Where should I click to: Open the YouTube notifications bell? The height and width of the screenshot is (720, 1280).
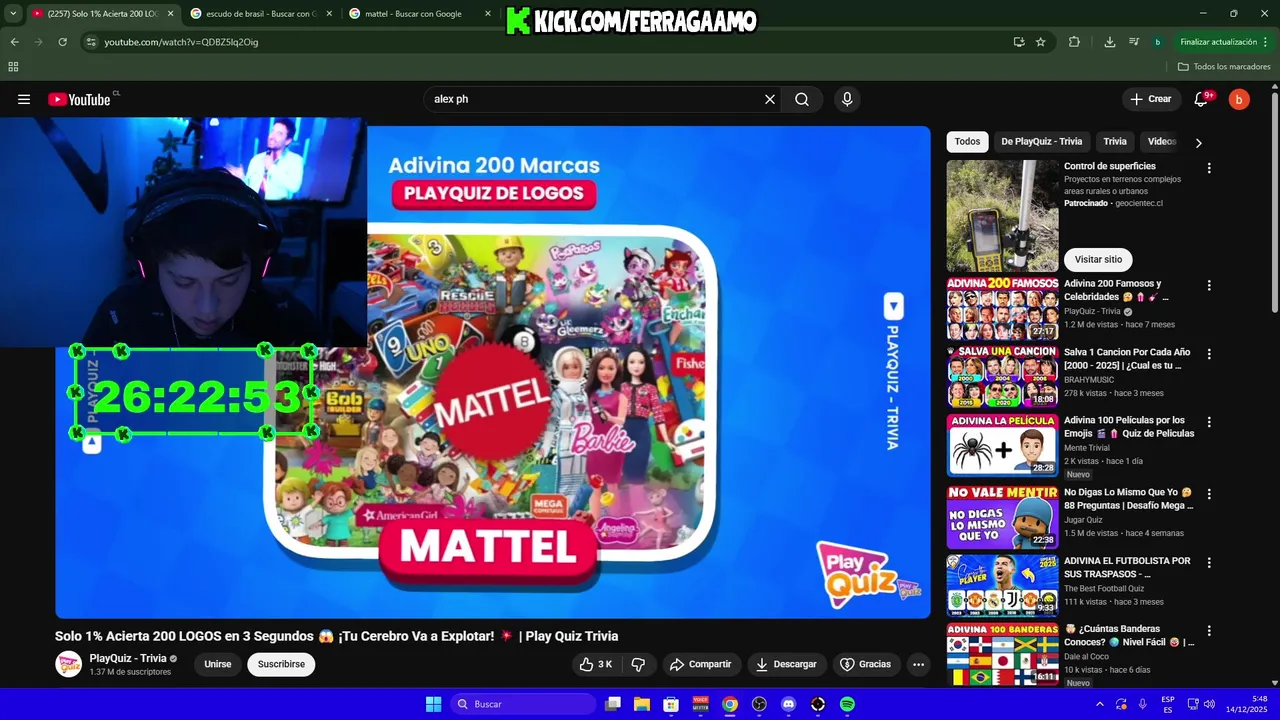pos(1202,99)
